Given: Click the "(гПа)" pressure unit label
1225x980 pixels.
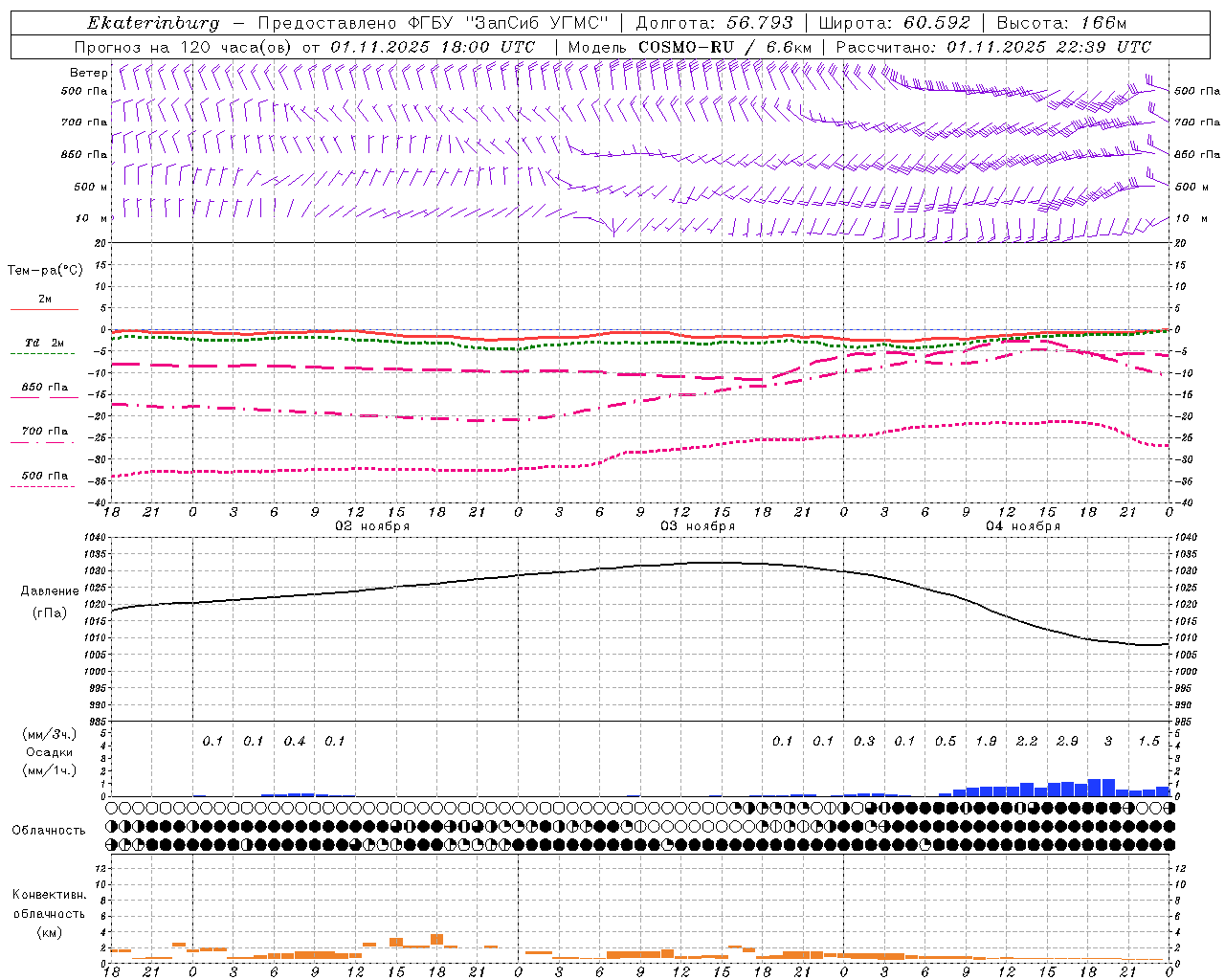Looking at the screenshot, I should [50, 613].
